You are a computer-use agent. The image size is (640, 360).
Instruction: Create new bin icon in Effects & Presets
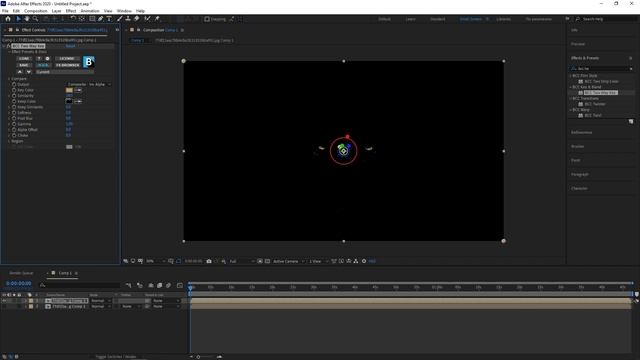pyautogui.click(x=631, y=122)
